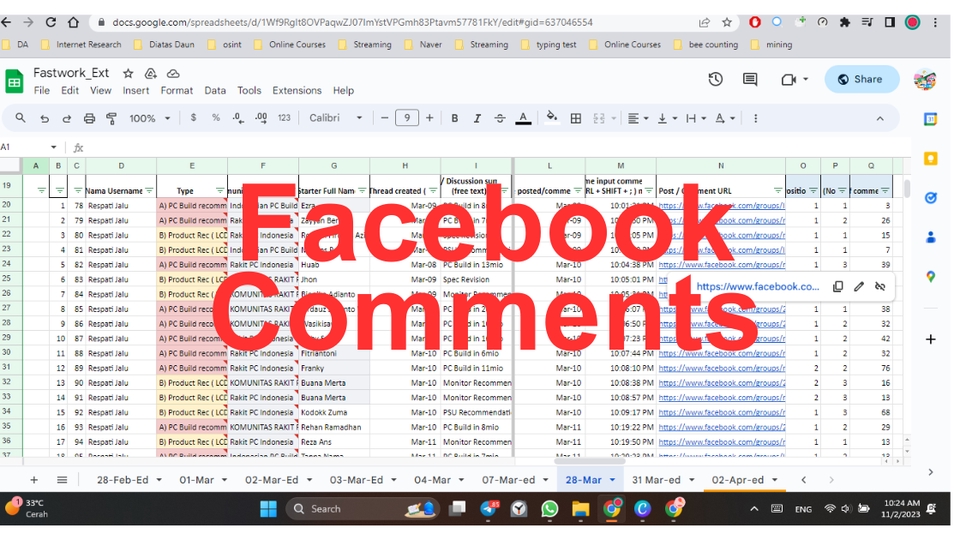Viewport: 960px width, 540px height.
Task: Open Google Tasks in side panel
Action: coord(930,198)
